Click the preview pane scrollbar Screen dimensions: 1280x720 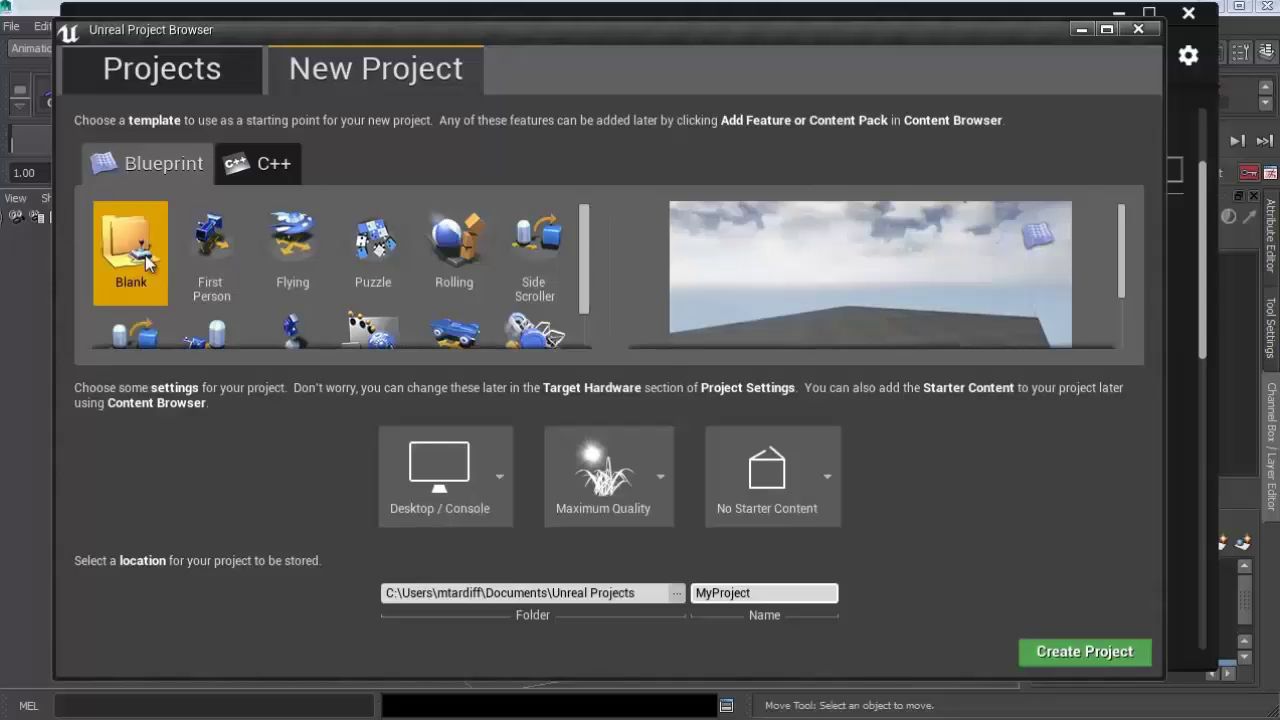pyautogui.click(x=1121, y=250)
